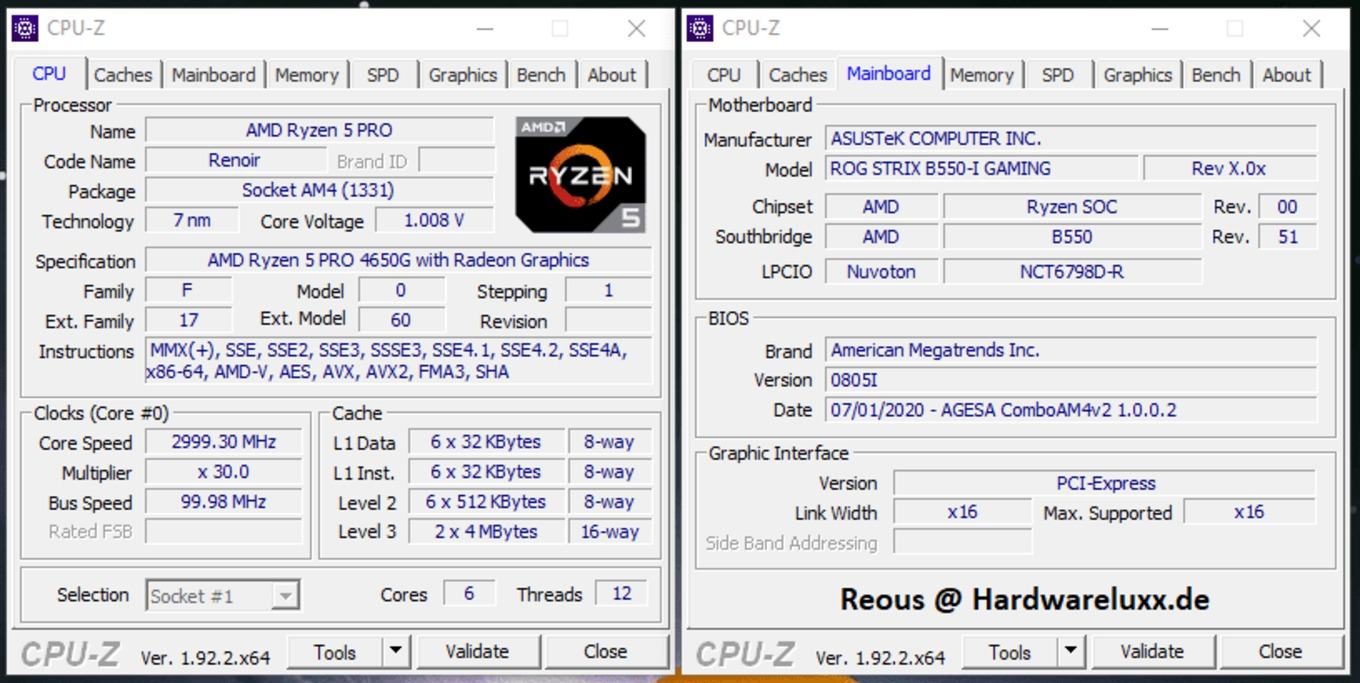Select the CPU tab in left CPU-Z window
Screen dimensions: 1360x683
pos(48,73)
